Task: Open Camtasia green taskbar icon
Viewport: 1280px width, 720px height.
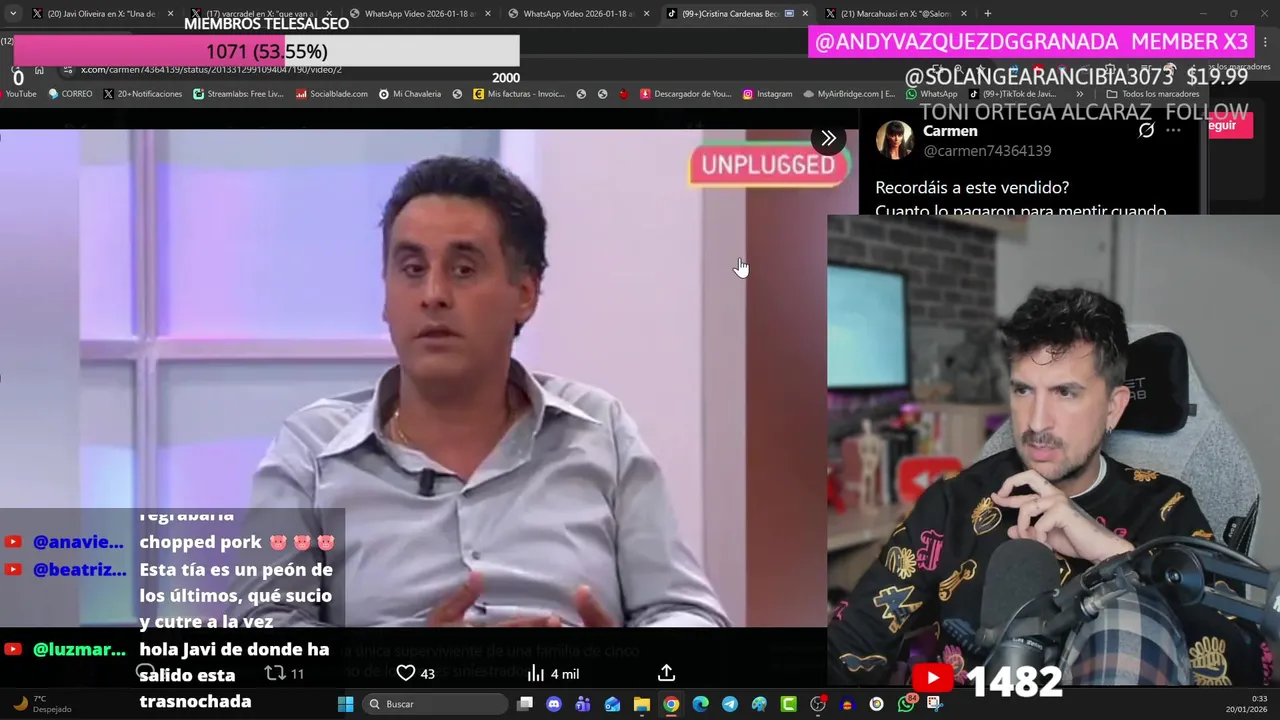Action: [788, 704]
